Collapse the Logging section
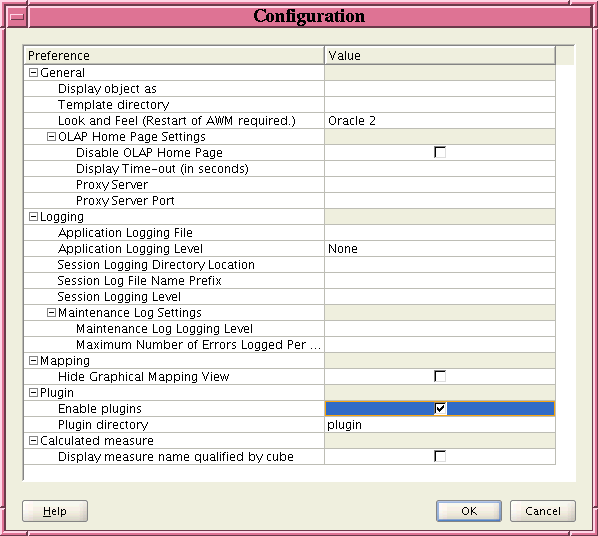Image resolution: width=598 pixels, height=536 pixels. tap(34, 217)
